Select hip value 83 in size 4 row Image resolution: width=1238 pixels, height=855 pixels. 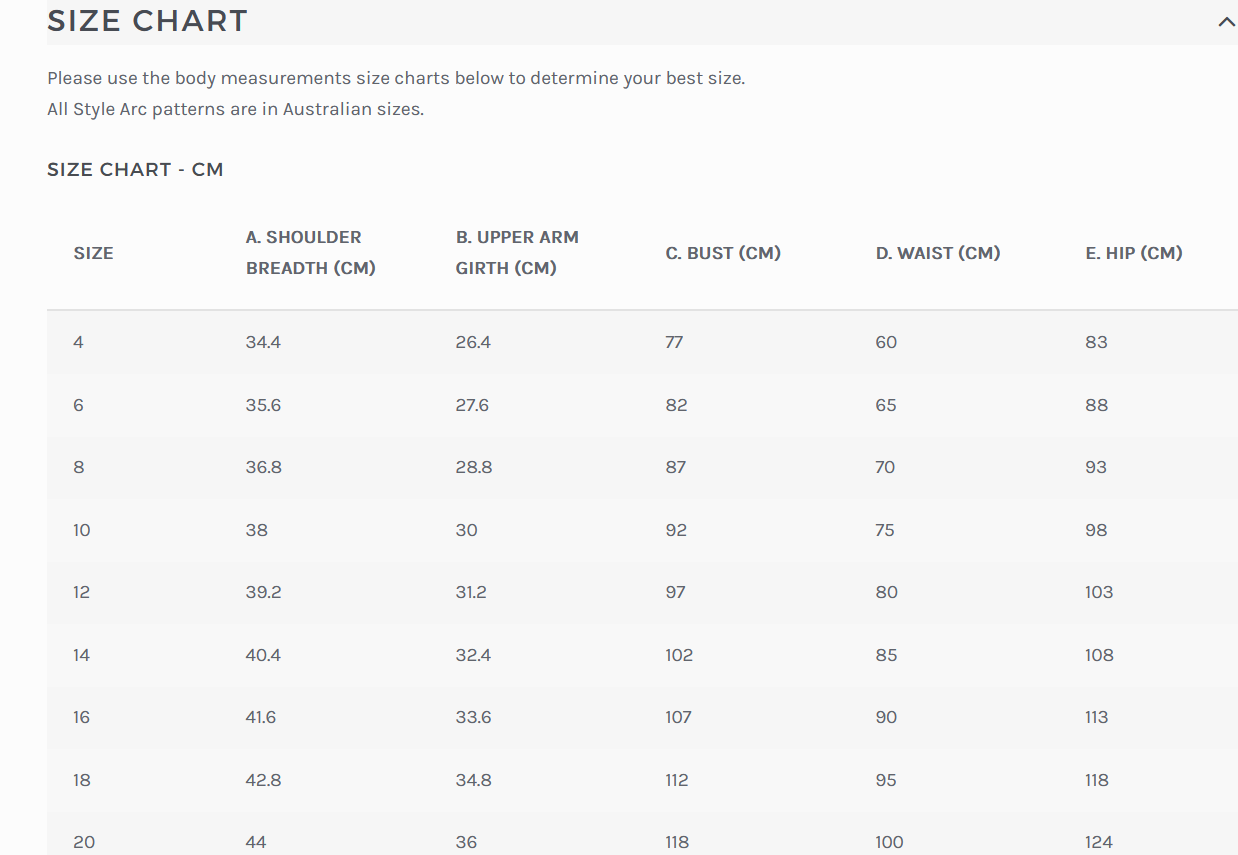[x=1097, y=342]
